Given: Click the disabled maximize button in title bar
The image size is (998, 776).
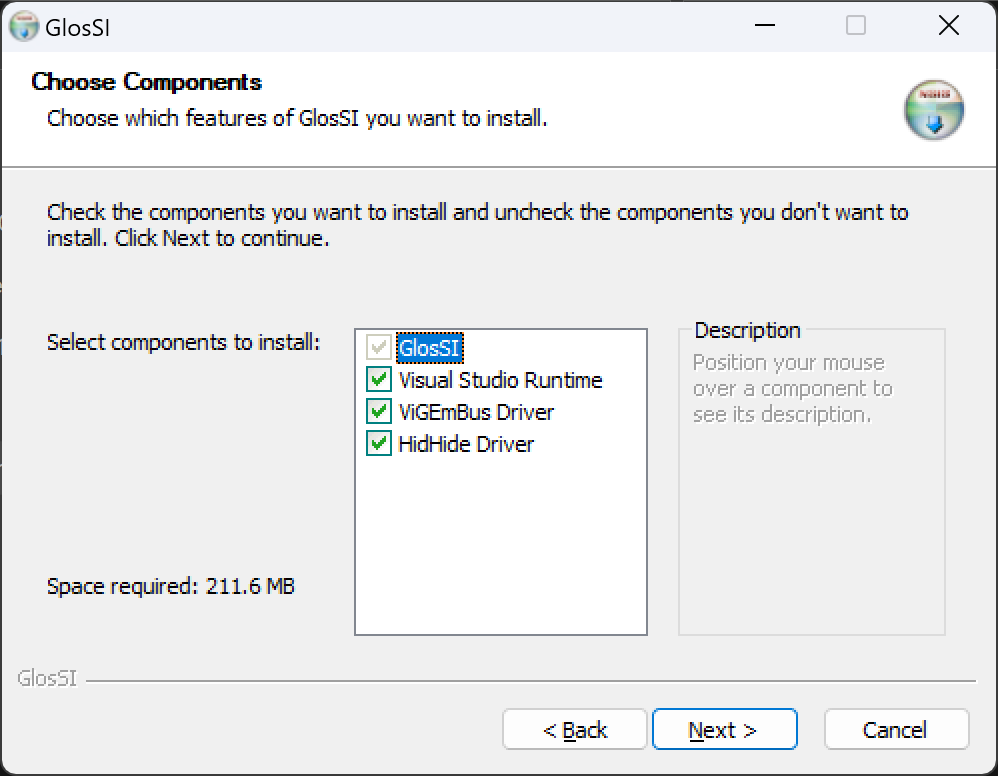Looking at the screenshot, I should (x=855, y=25).
